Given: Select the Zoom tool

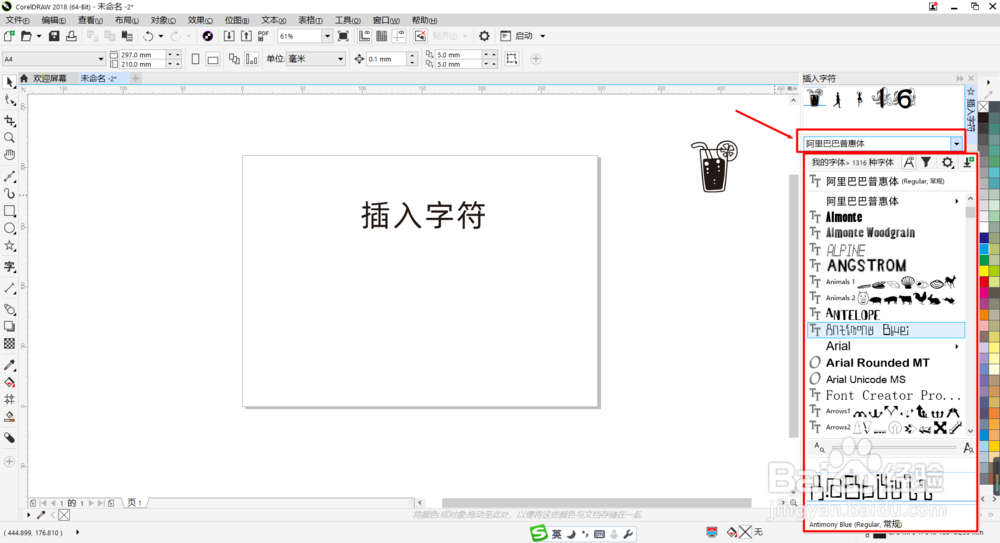Looking at the screenshot, I should click(10, 138).
